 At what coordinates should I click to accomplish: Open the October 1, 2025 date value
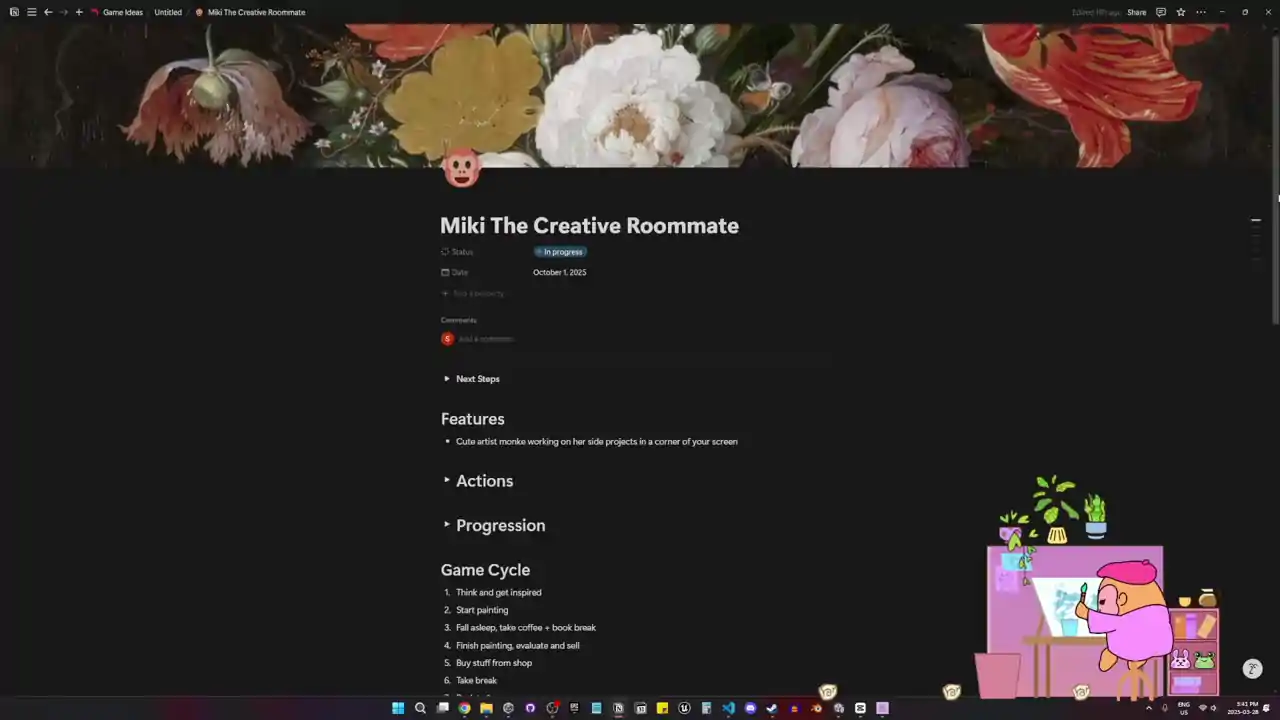pyautogui.click(x=560, y=272)
